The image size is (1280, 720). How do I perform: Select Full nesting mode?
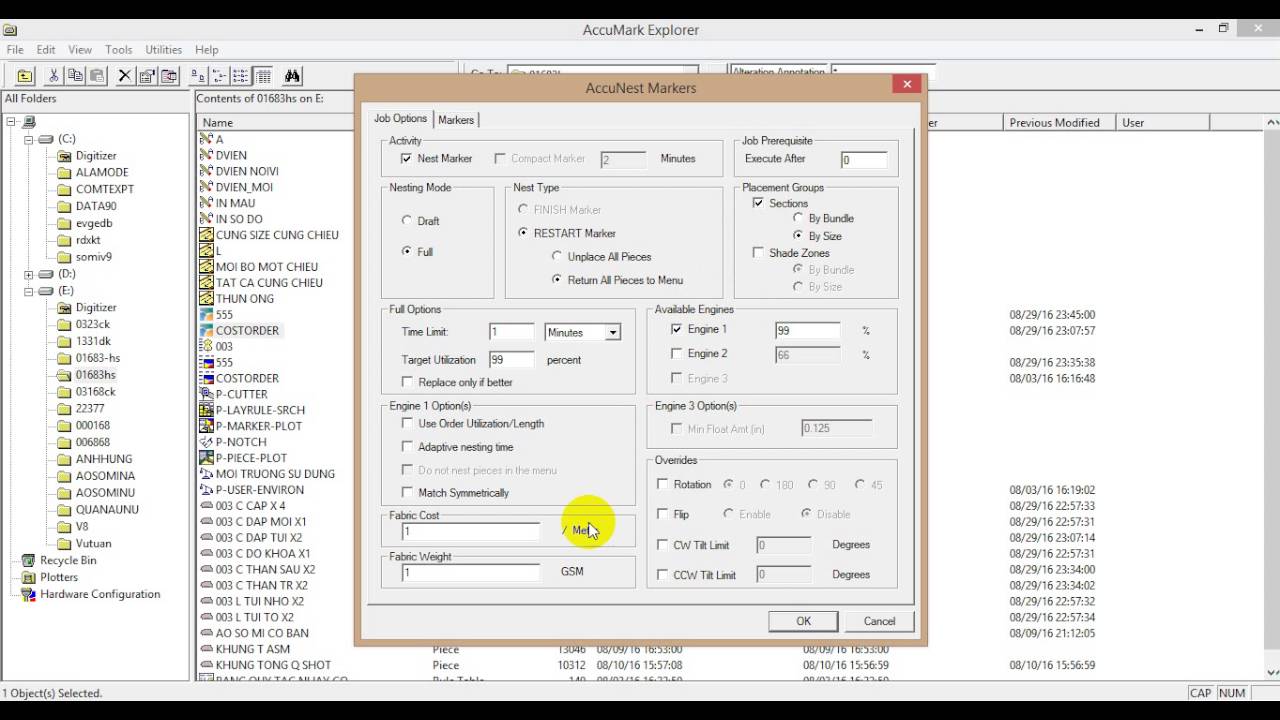coord(406,251)
